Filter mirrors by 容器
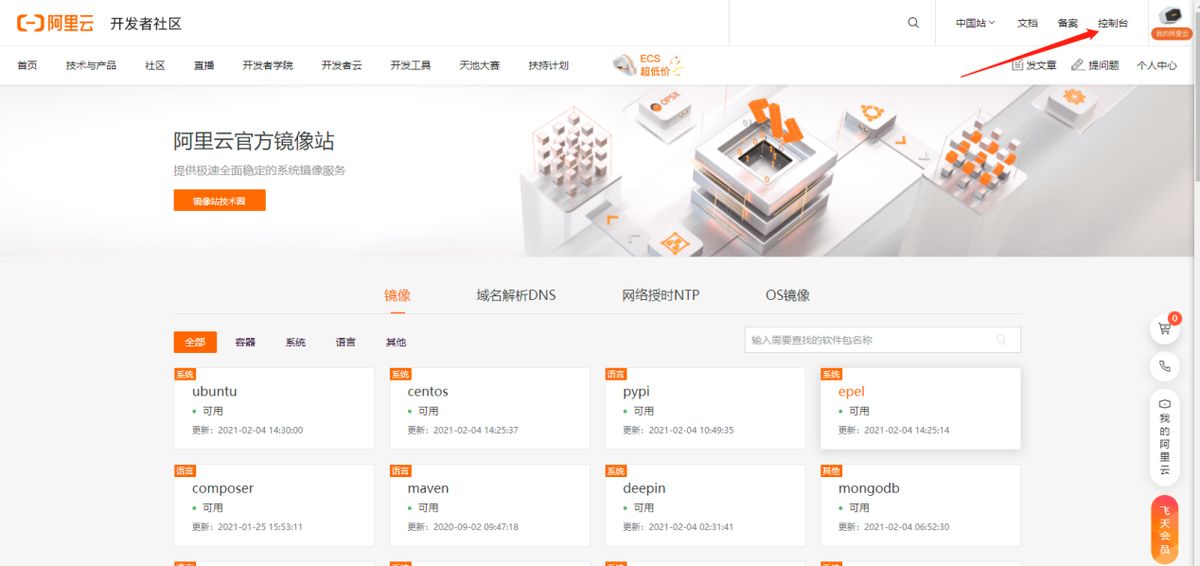The height and width of the screenshot is (566, 1200). click(x=245, y=342)
